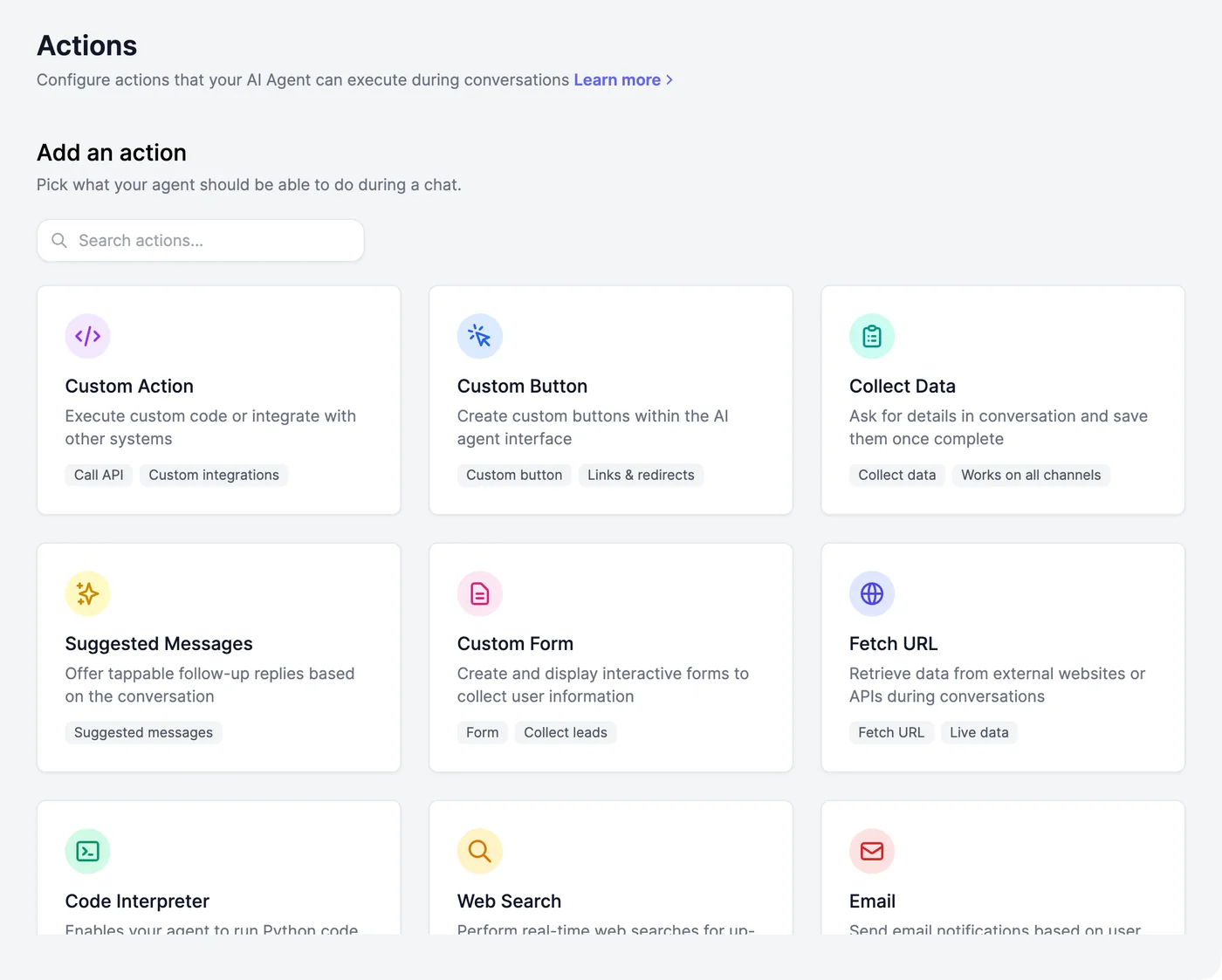Click the Live data tag
The width and height of the screenshot is (1222, 980).
click(978, 732)
